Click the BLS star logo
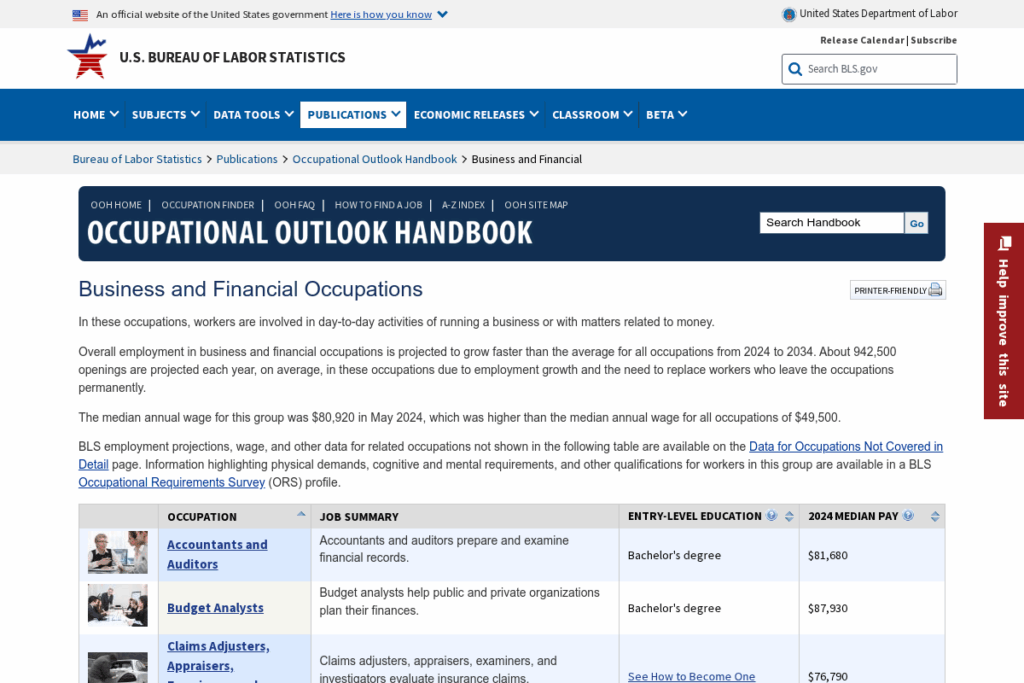This screenshot has height=683, width=1024. coord(88,56)
